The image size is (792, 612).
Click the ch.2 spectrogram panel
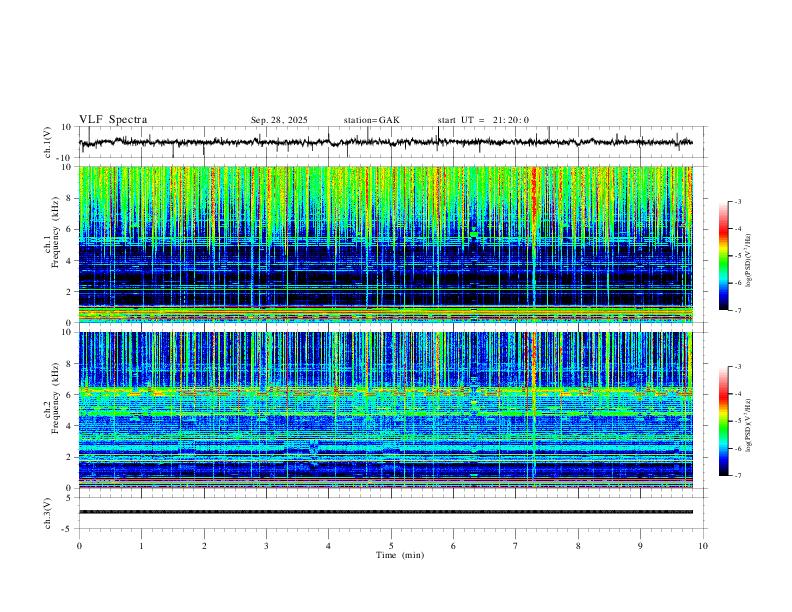pos(386,410)
